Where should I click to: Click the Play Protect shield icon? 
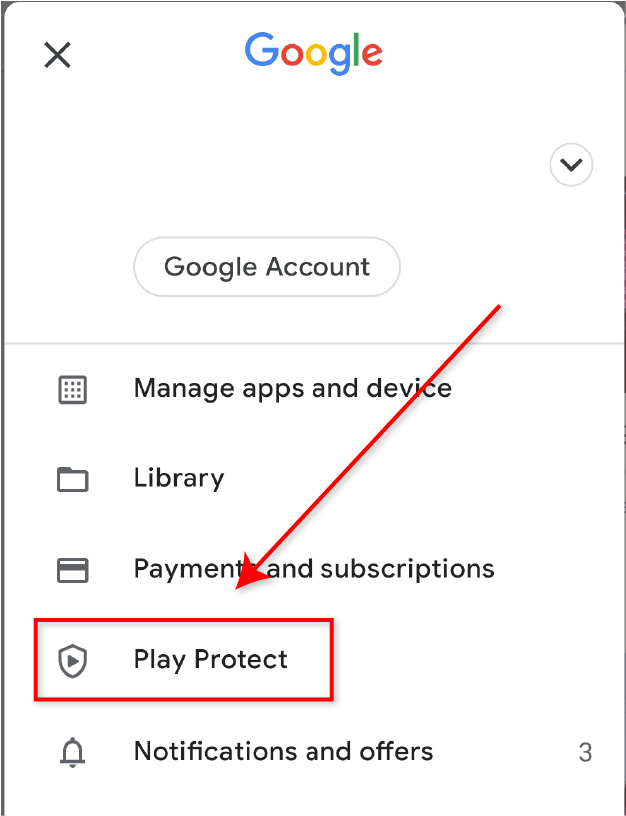(x=72, y=660)
